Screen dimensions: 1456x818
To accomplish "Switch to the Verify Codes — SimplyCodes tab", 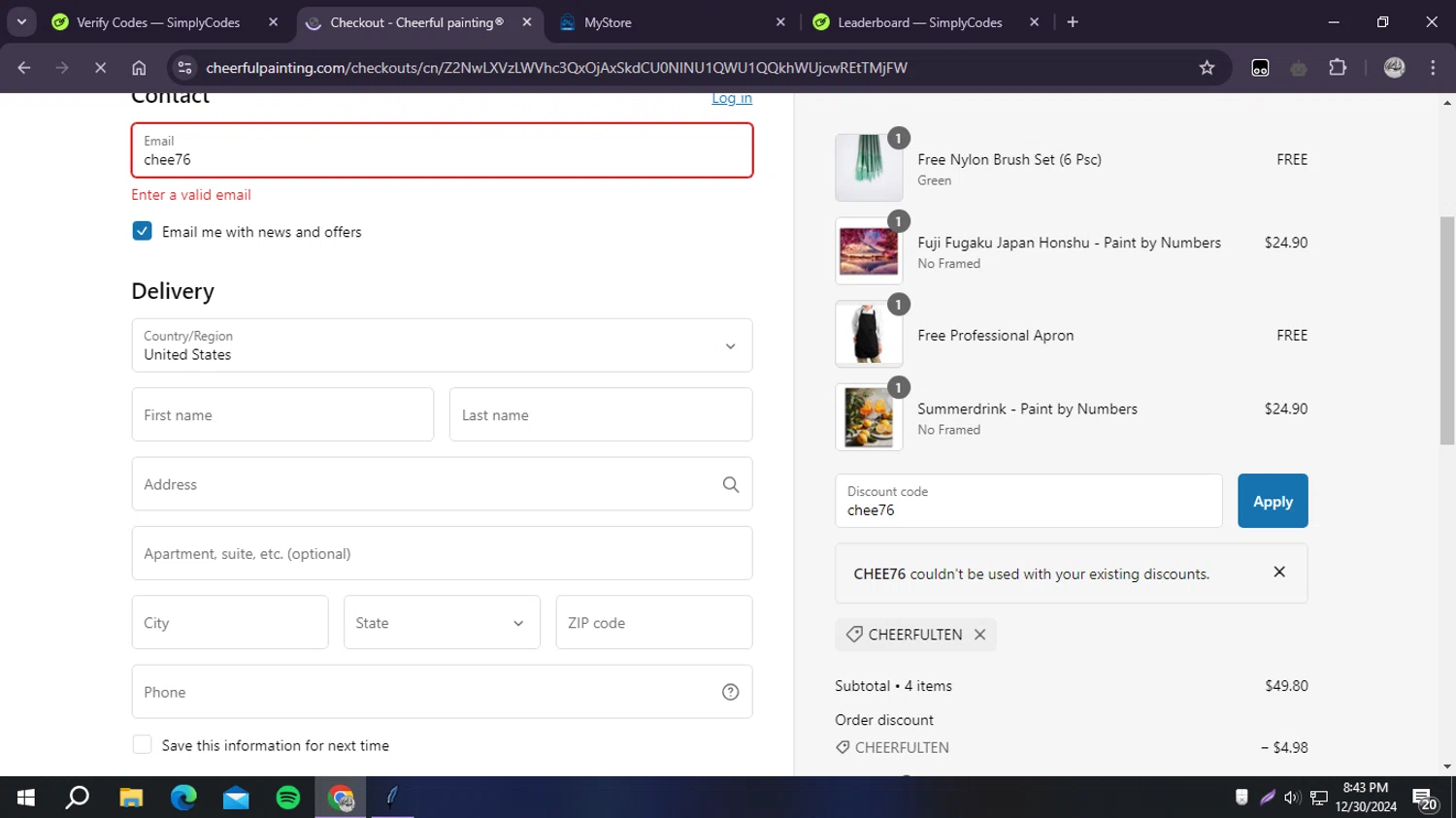I will (x=158, y=22).
